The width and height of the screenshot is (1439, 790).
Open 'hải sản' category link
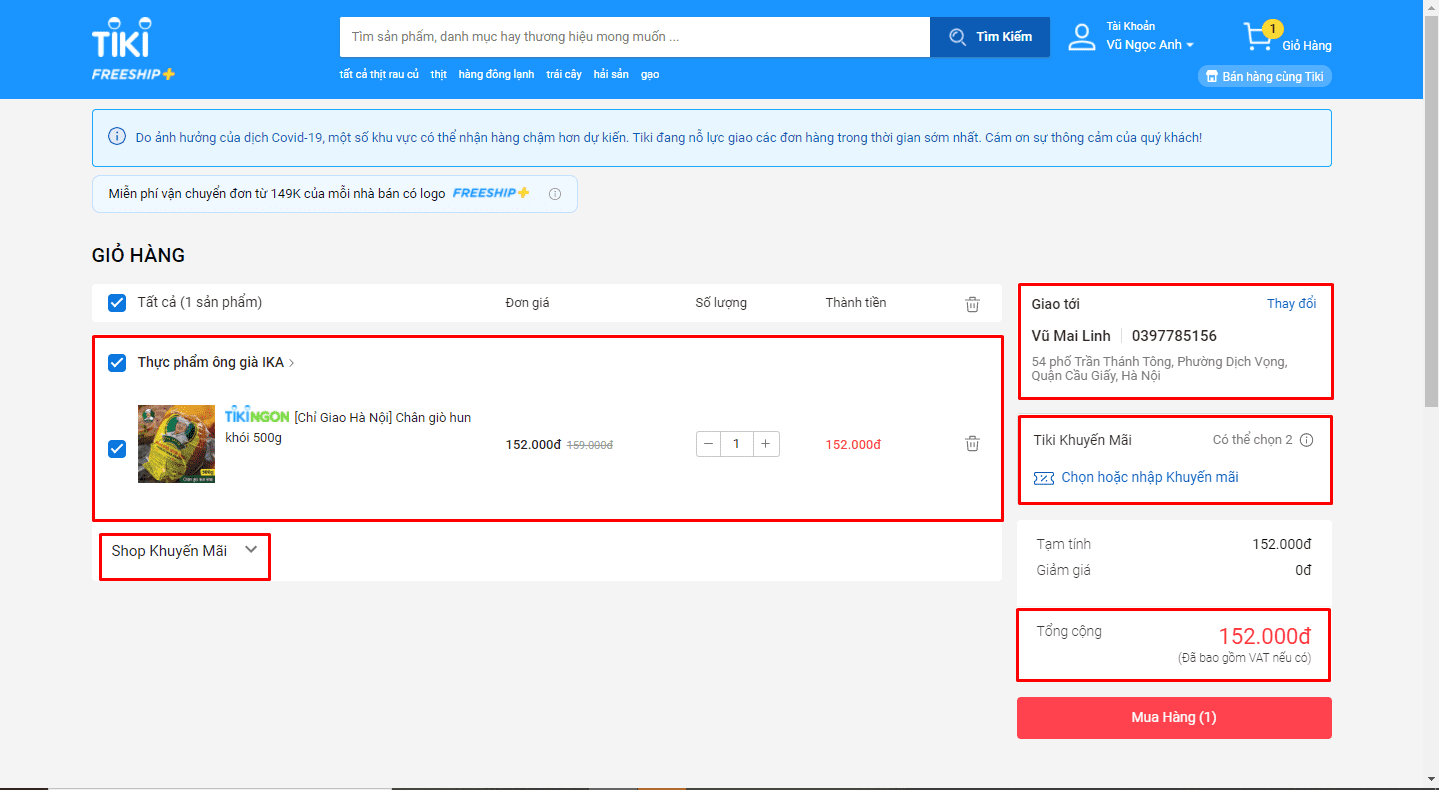[611, 74]
